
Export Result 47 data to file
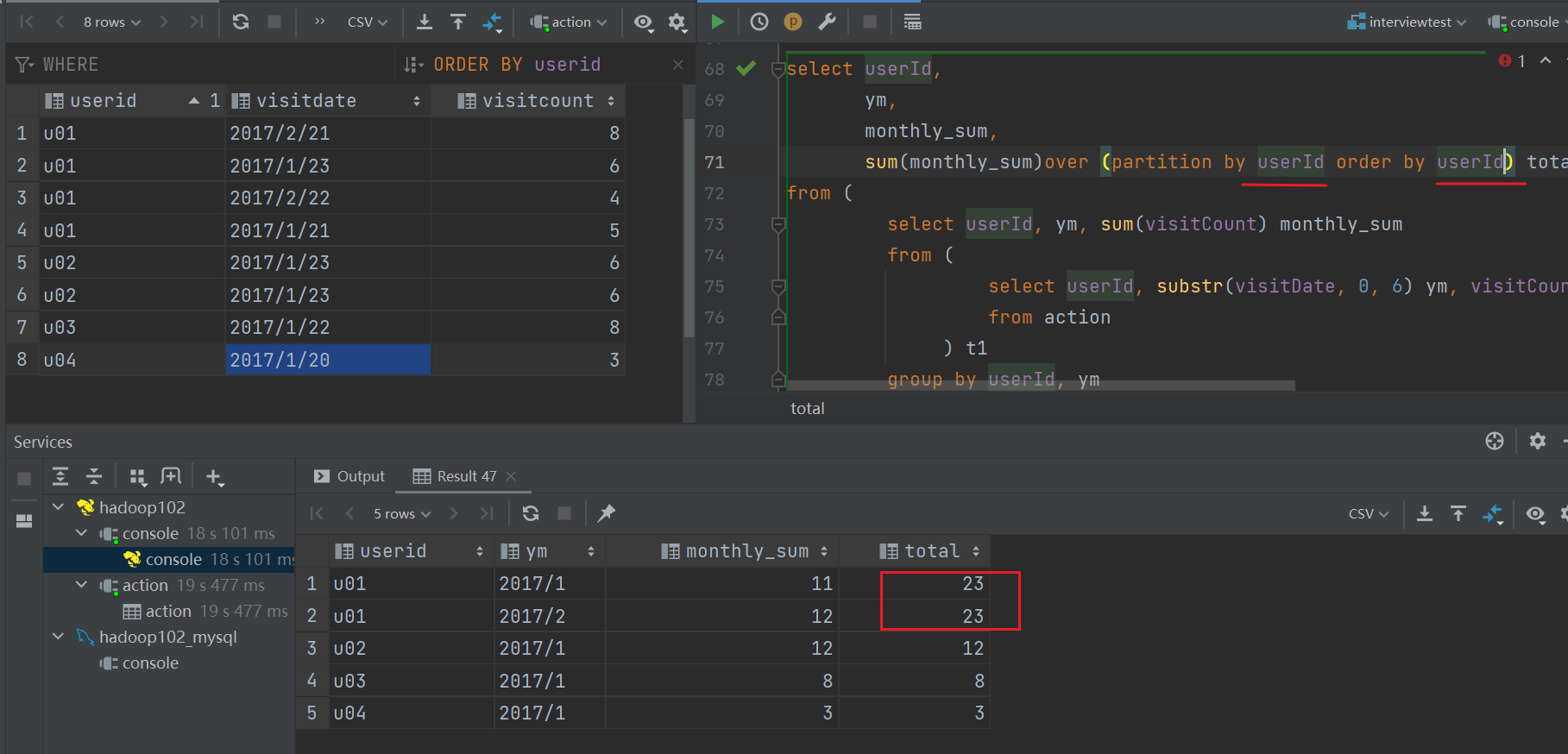(x=1425, y=513)
